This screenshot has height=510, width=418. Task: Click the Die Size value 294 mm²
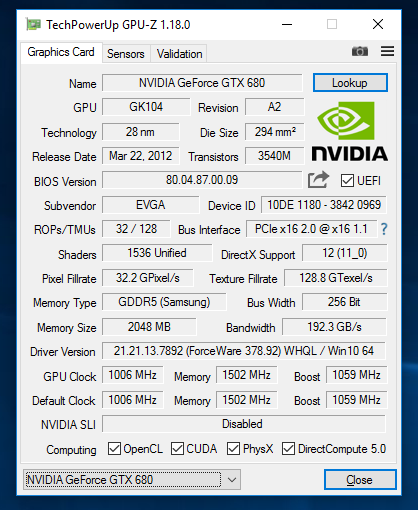pos(275,132)
